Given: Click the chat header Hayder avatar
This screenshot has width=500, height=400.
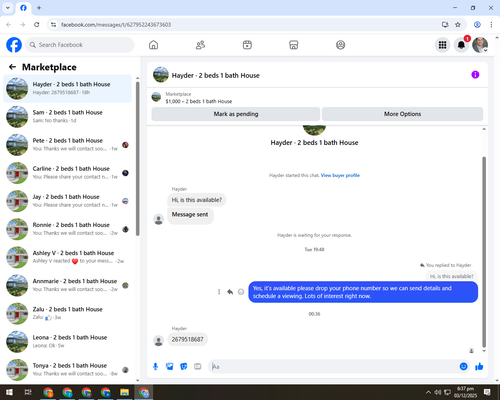Looking at the screenshot, I should pyautogui.click(x=161, y=75).
